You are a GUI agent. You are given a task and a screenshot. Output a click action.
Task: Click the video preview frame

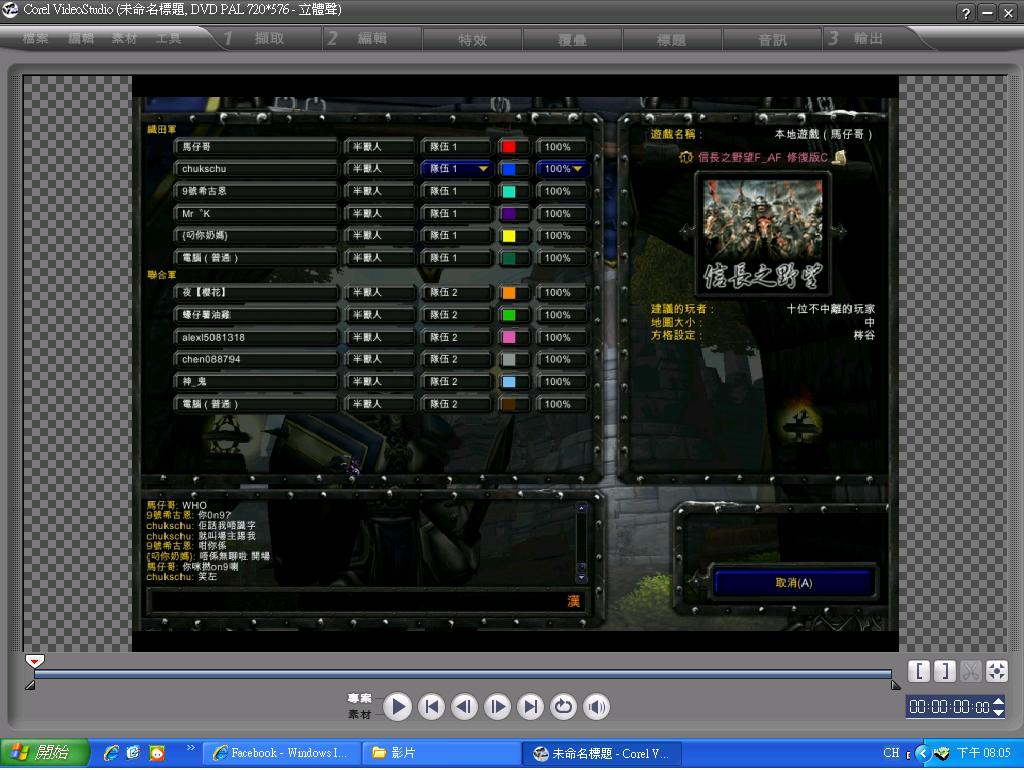tap(515, 363)
